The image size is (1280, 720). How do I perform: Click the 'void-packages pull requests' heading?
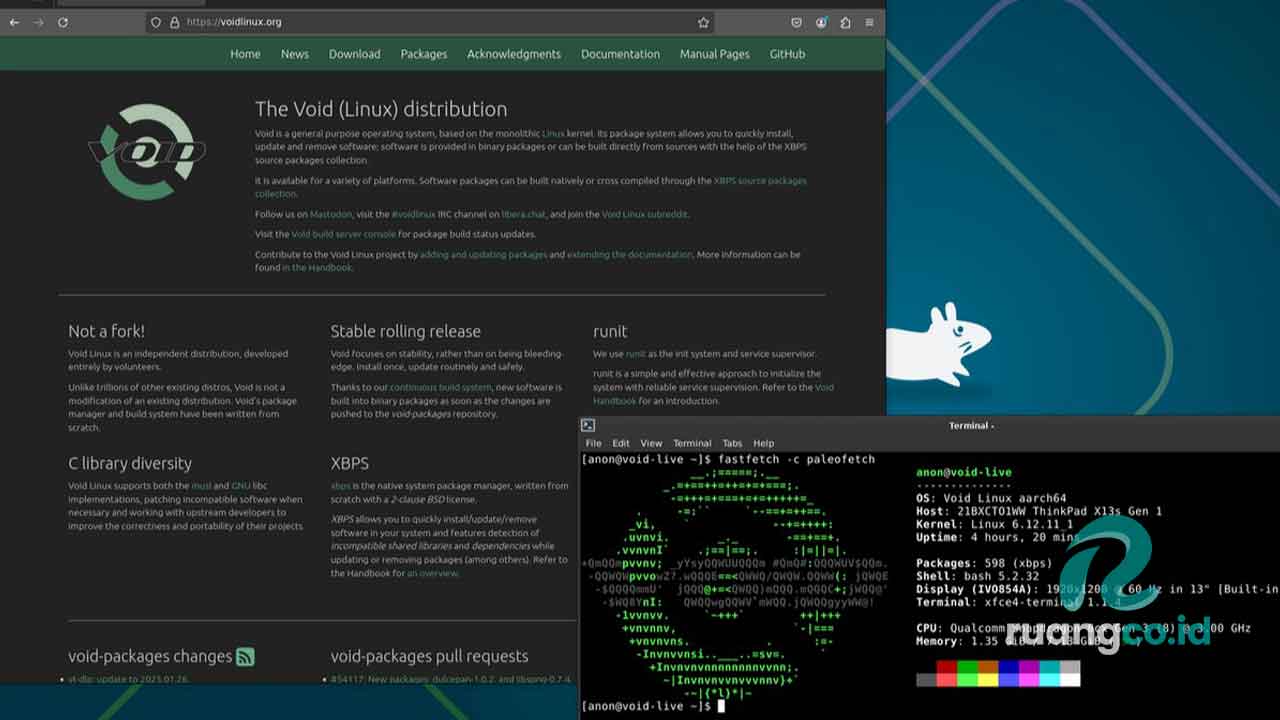click(430, 656)
